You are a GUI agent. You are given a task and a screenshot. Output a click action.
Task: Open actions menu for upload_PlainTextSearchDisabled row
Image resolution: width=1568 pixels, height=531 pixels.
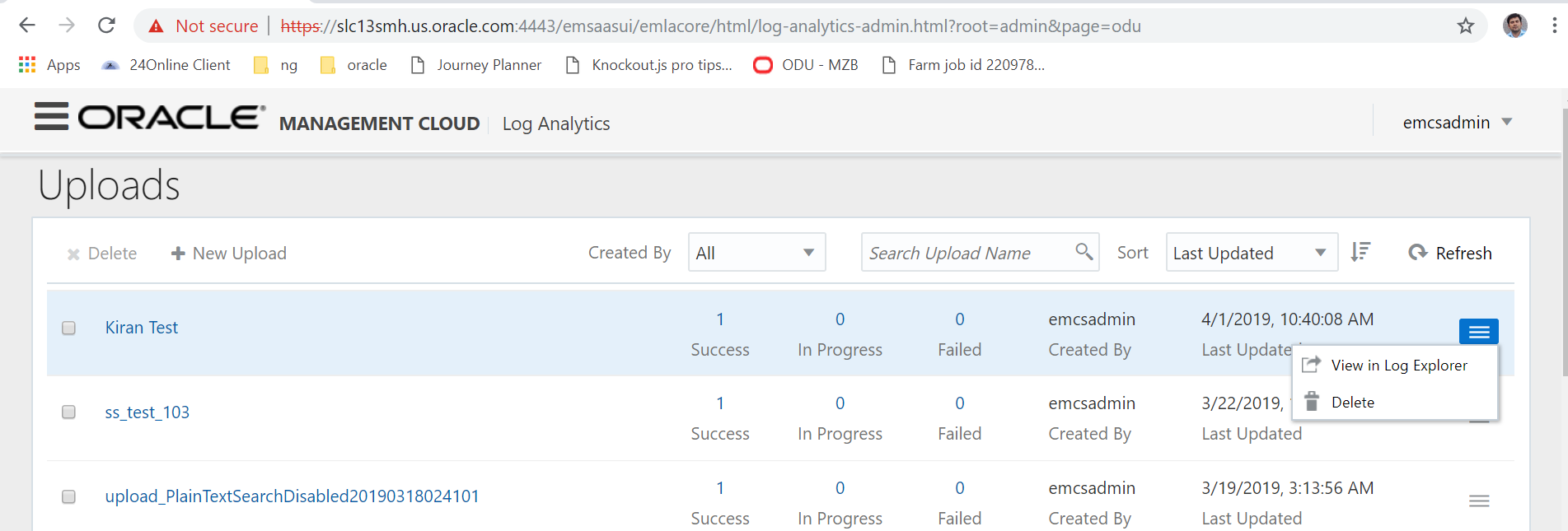(1479, 501)
